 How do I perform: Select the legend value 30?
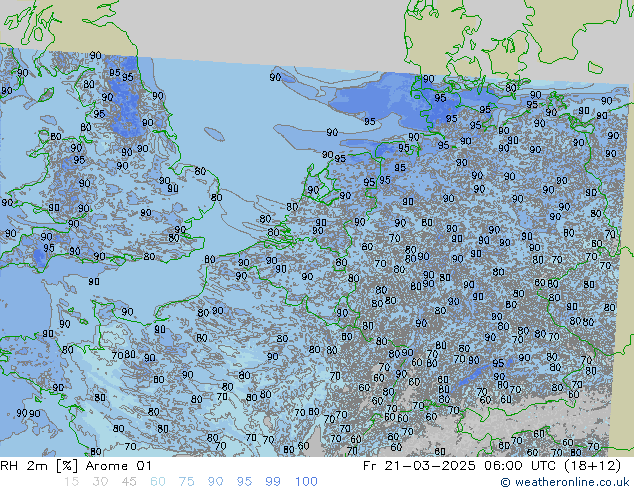point(100,482)
